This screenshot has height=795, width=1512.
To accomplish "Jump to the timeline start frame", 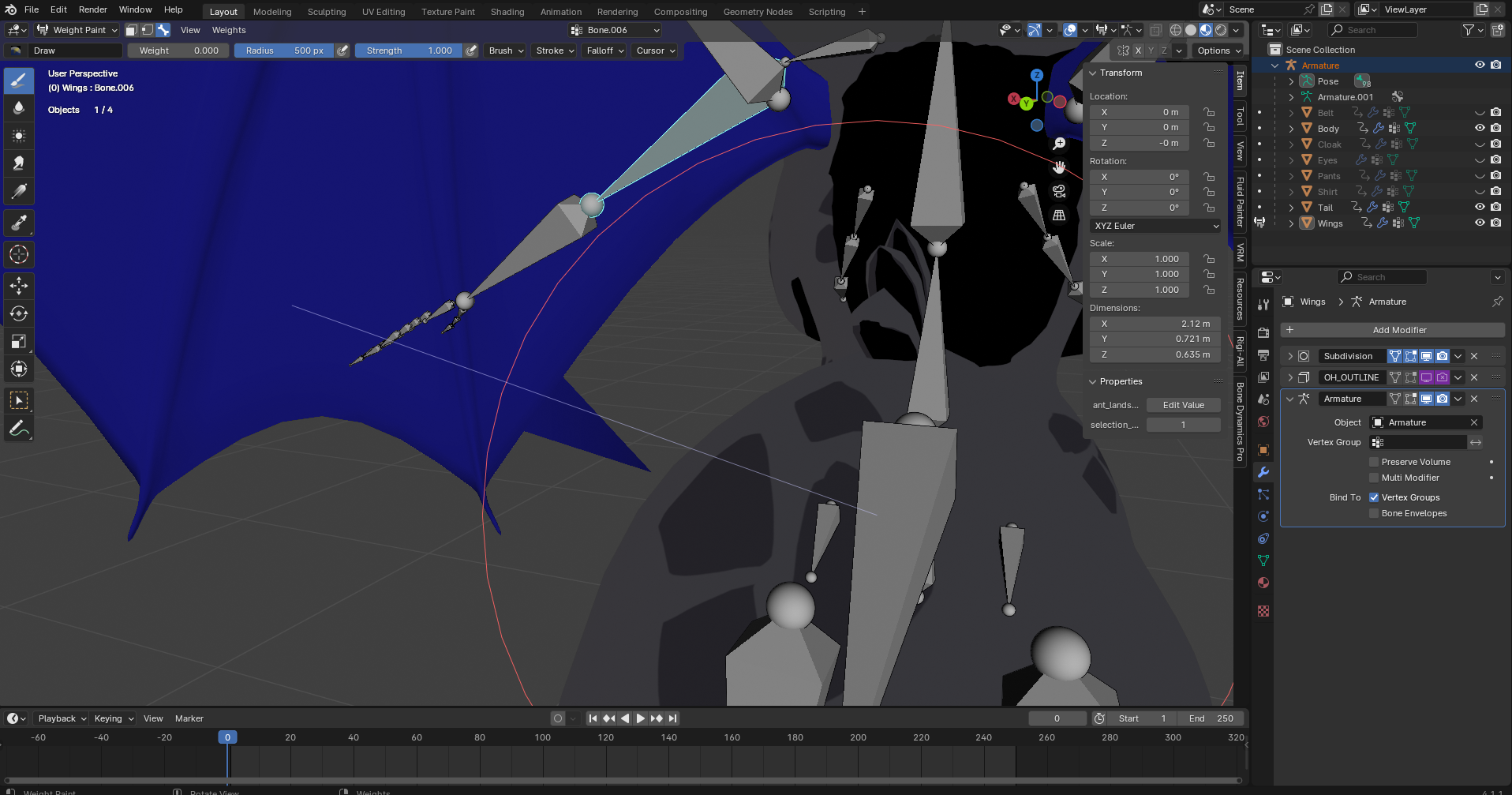I will (593, 718).
